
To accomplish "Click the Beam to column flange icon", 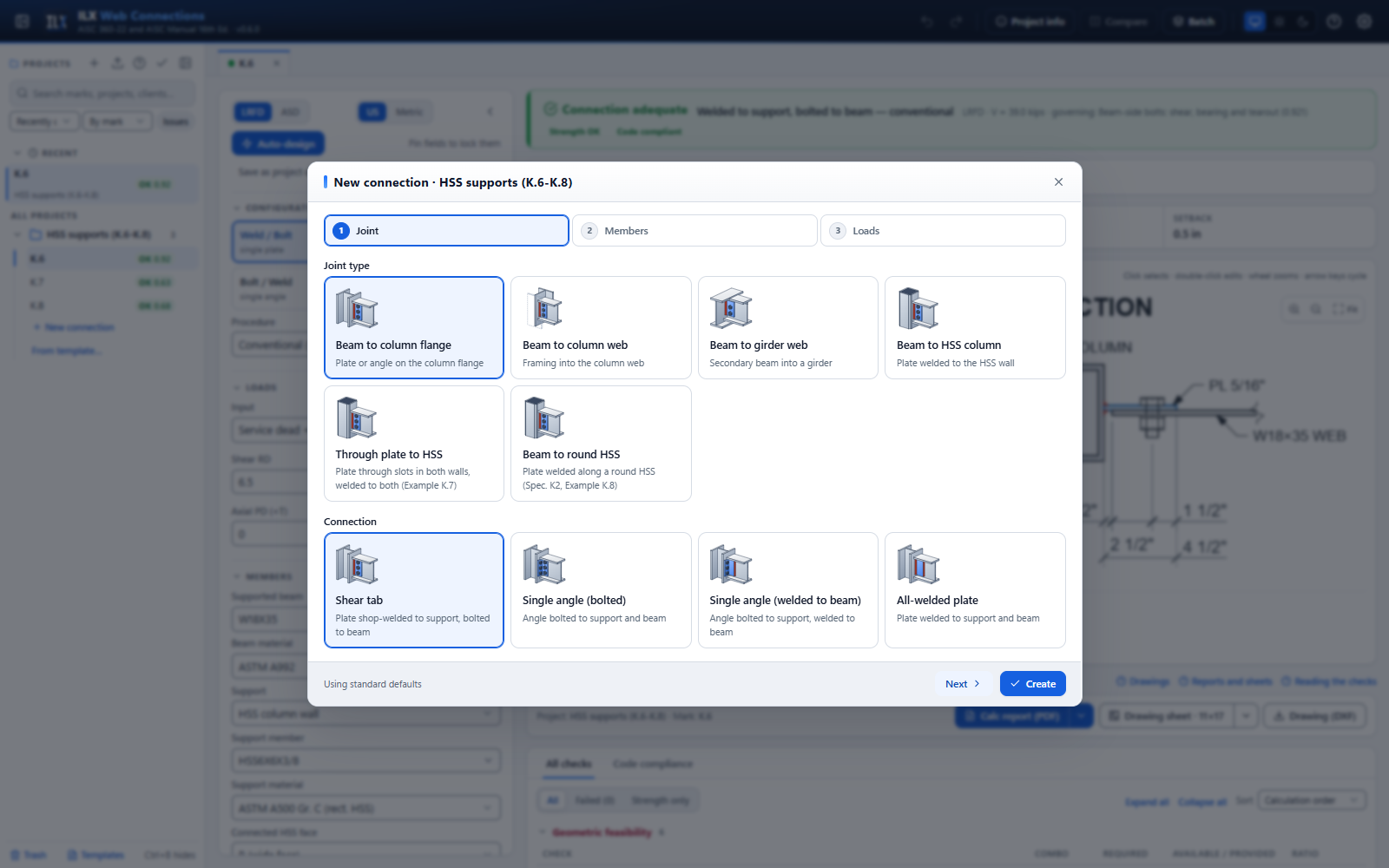I will pos(357,308).
